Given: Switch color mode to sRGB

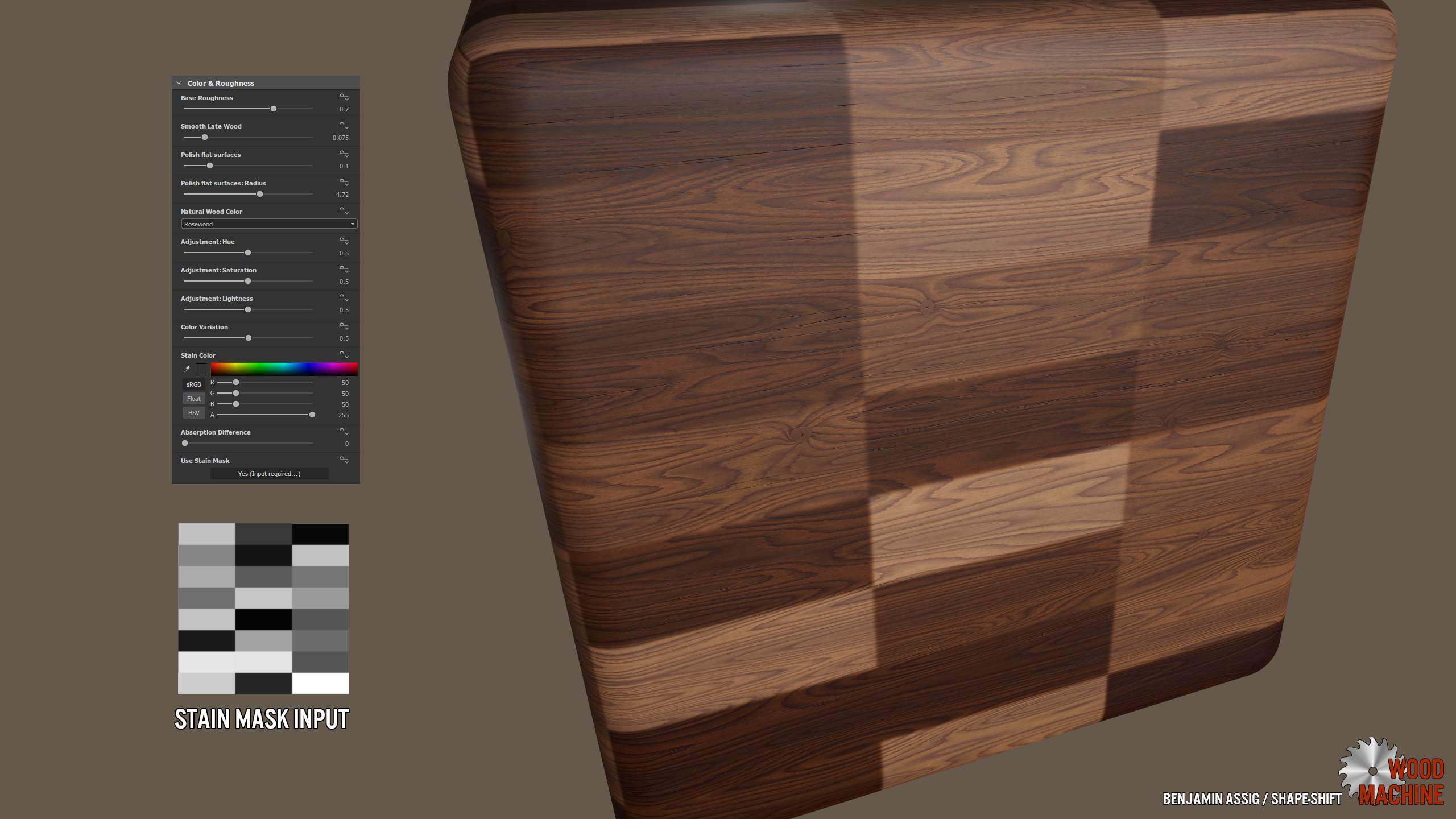Looking at the screenshot, I should coord(193,384).
